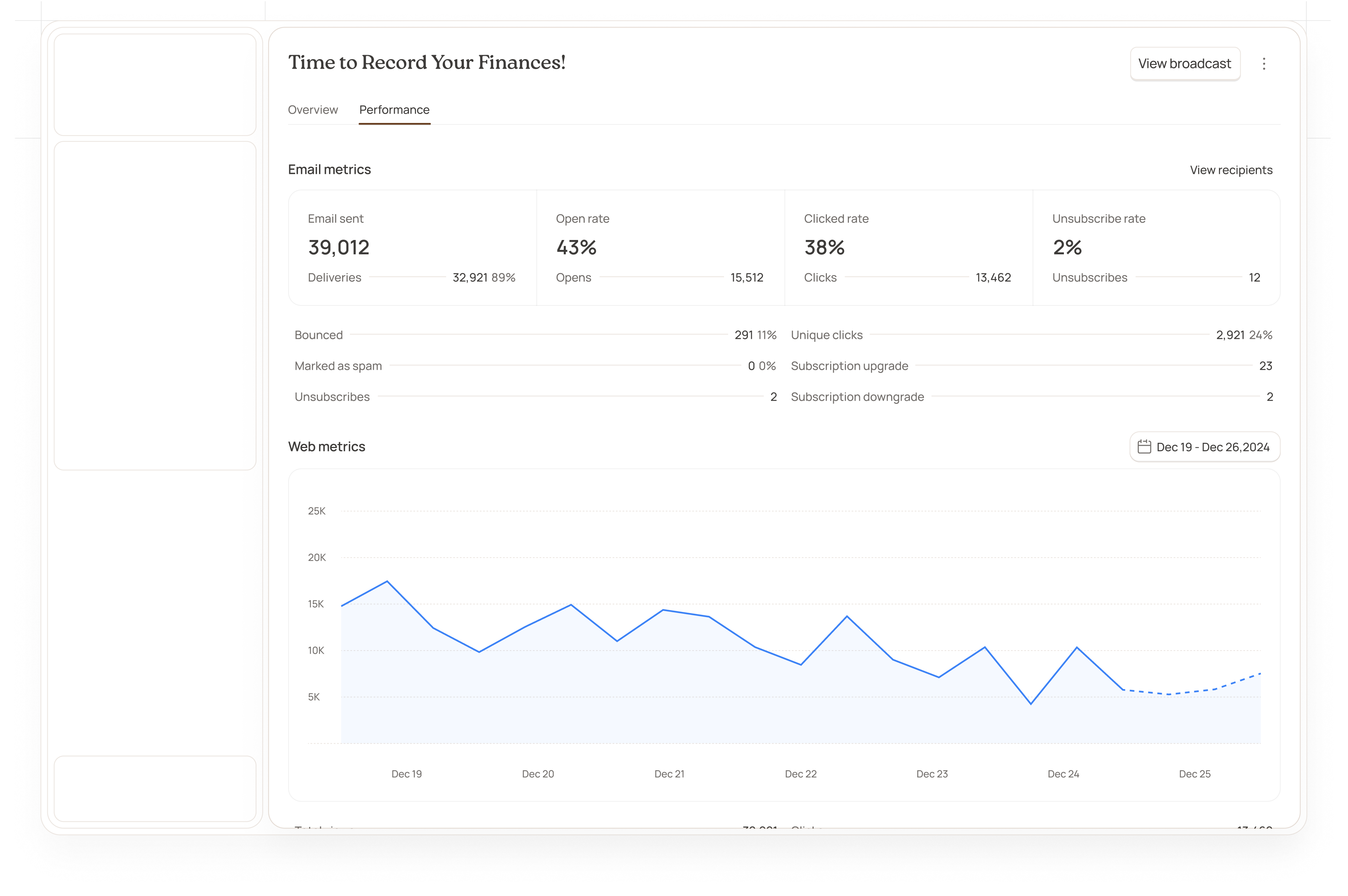Viewport: 1348px width, 896px height.
Task: Select the Subscription upgrade metric row
Action: point(1029,366)
